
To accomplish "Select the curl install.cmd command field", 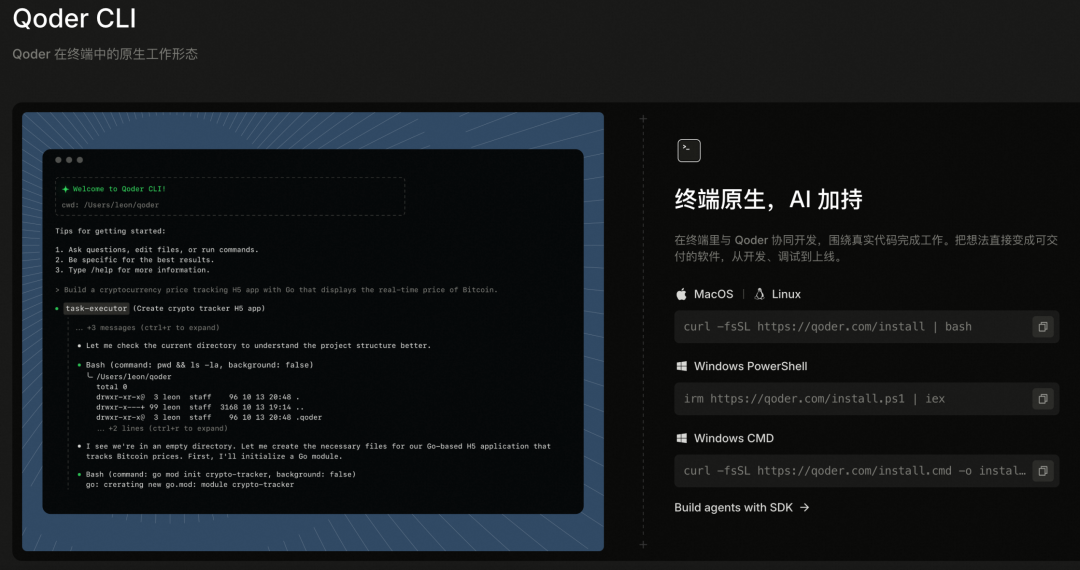I will 866,471.
